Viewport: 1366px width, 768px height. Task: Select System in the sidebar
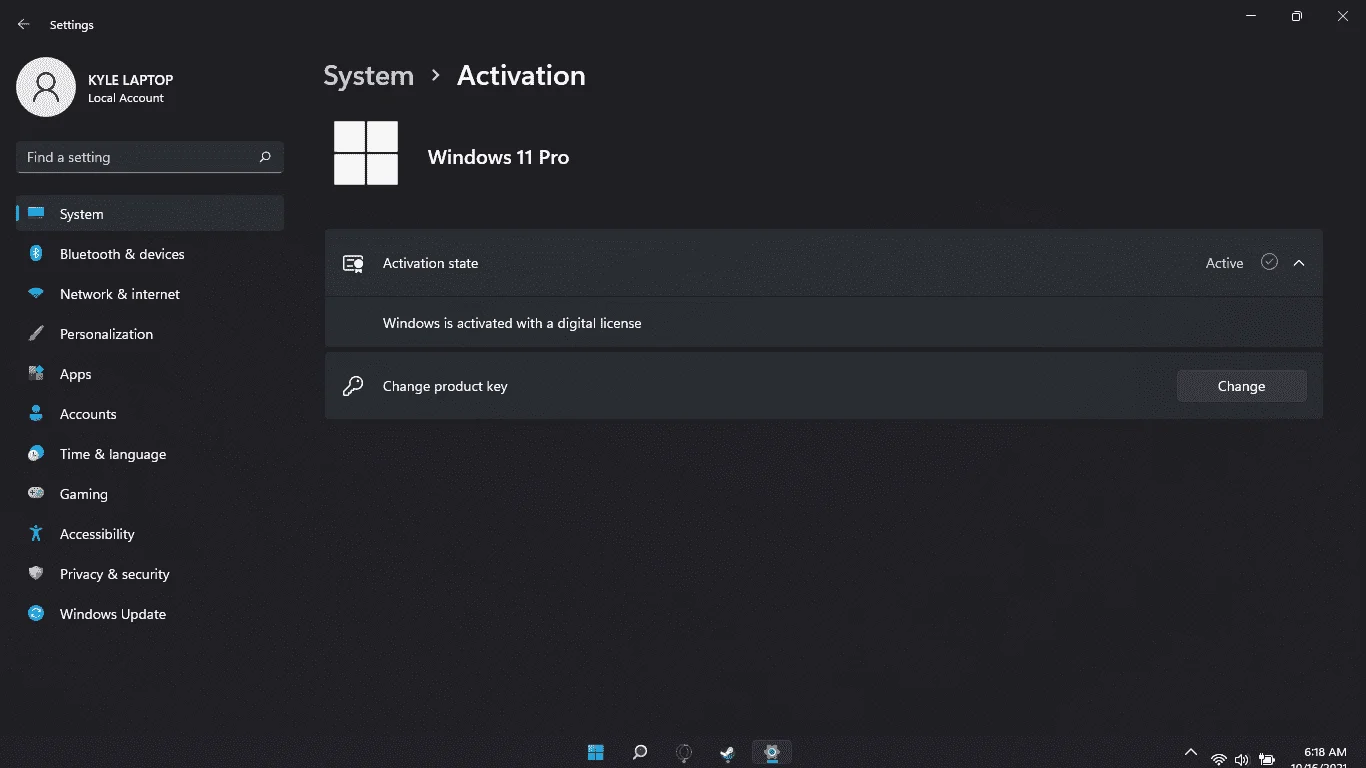click(150, 214)
